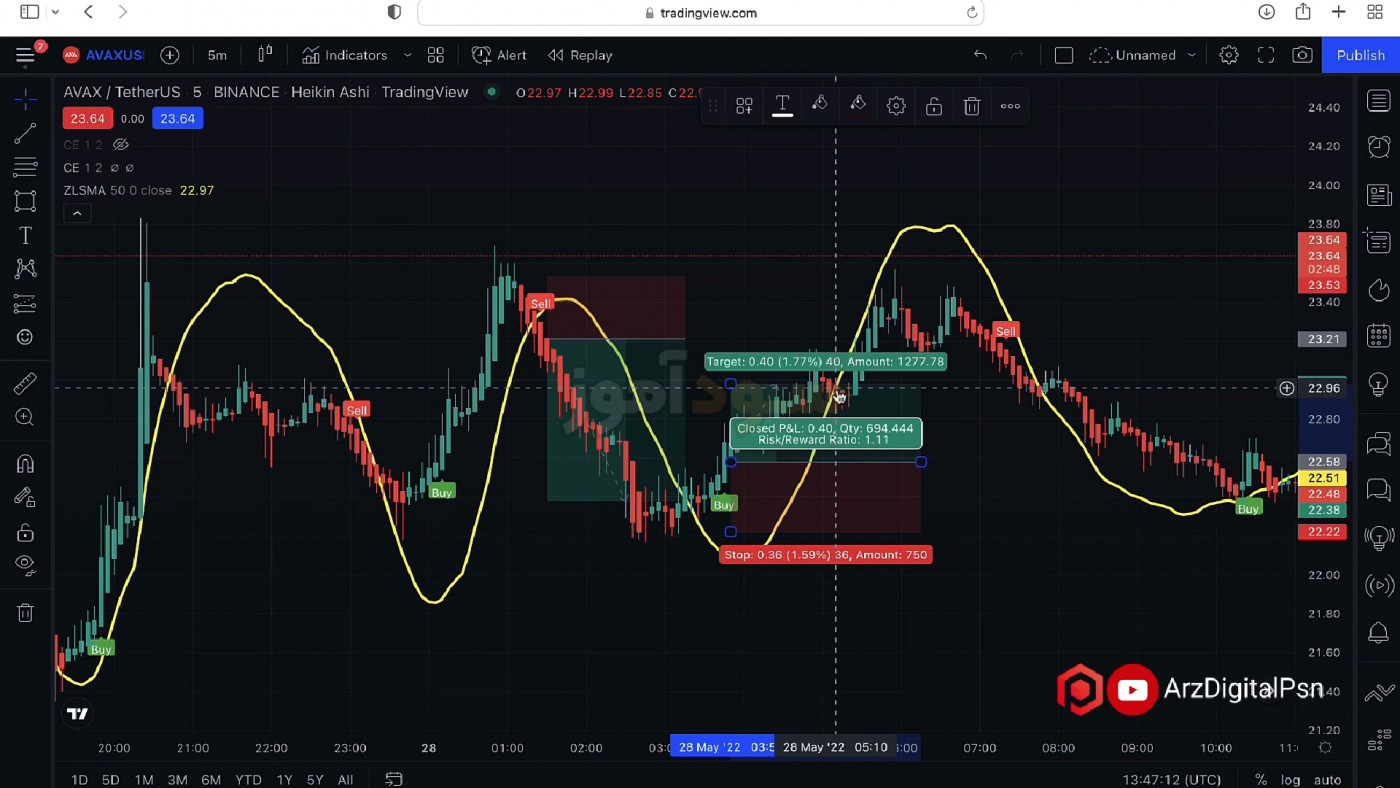Viewport: 1400px width, 788px height.
Task: Remove drawings with left sidebar trash icon
Action: (25, 613)
